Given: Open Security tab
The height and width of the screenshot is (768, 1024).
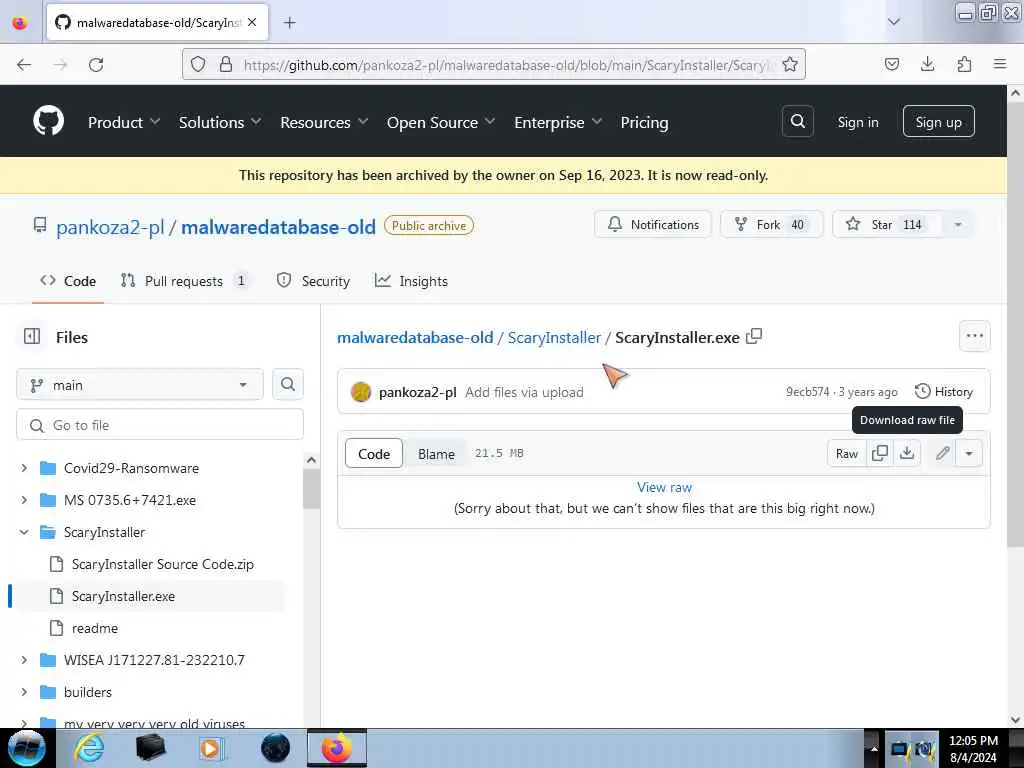Looking at the screenshot, I should [x=313, y=281].
